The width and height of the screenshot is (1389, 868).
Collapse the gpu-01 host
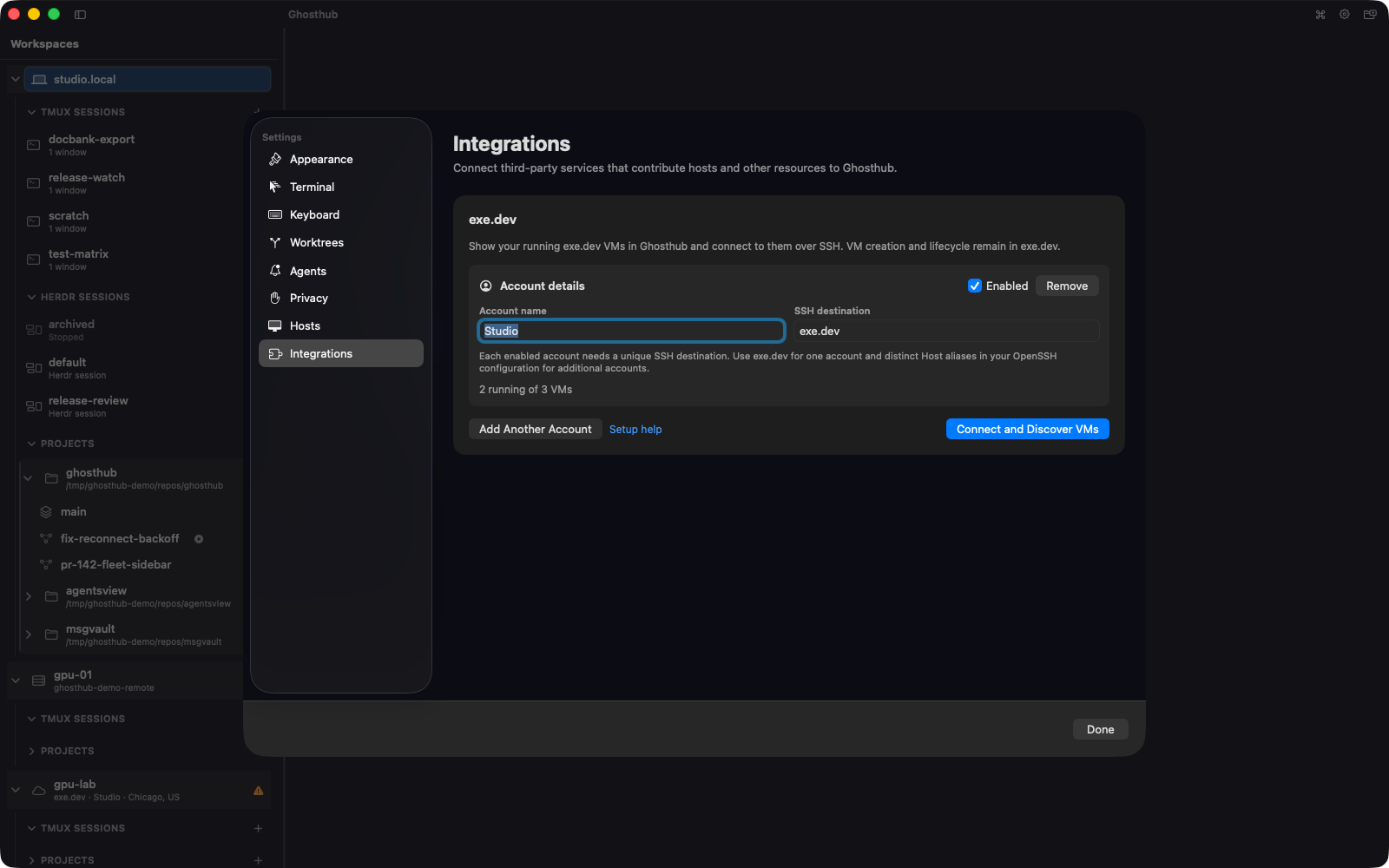pyautogui.click(x=15, y=681)
